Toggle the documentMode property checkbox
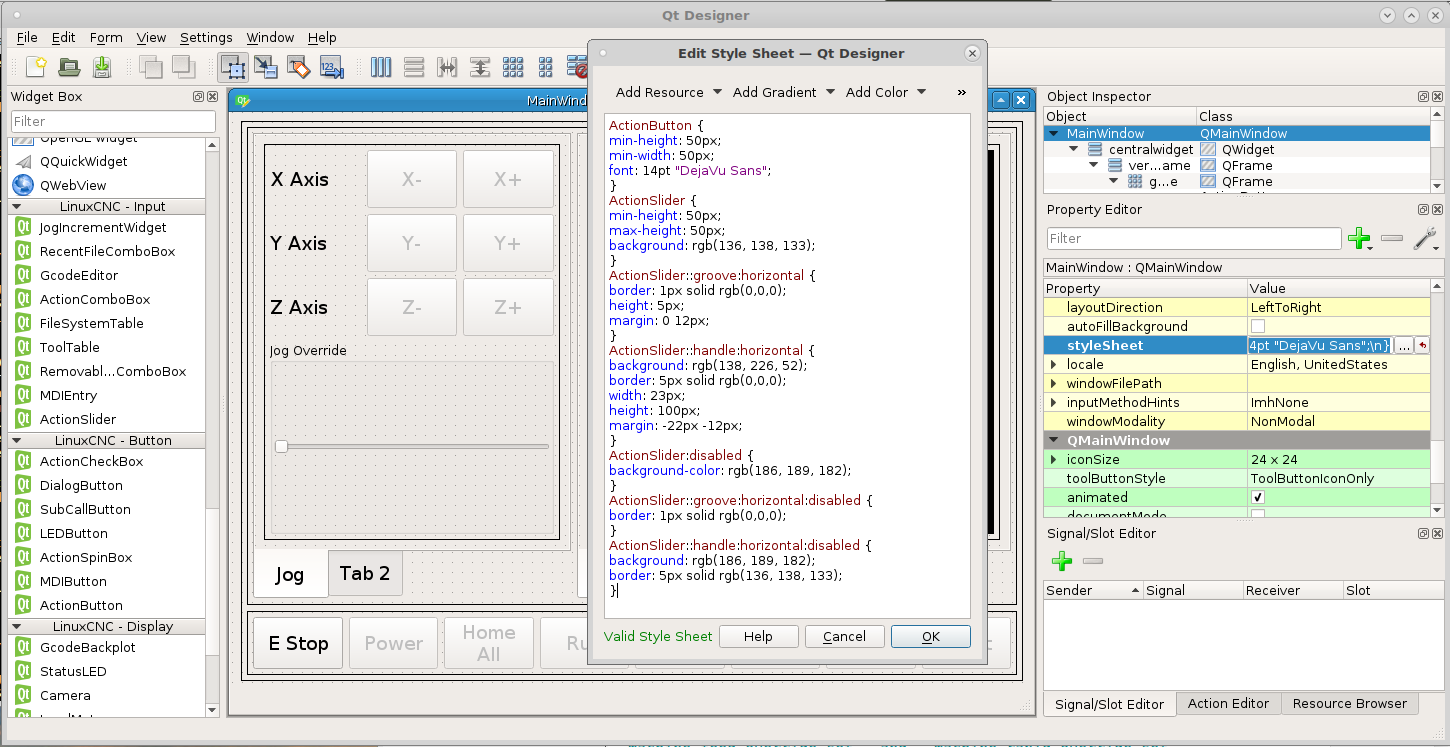 [1258, 515]
